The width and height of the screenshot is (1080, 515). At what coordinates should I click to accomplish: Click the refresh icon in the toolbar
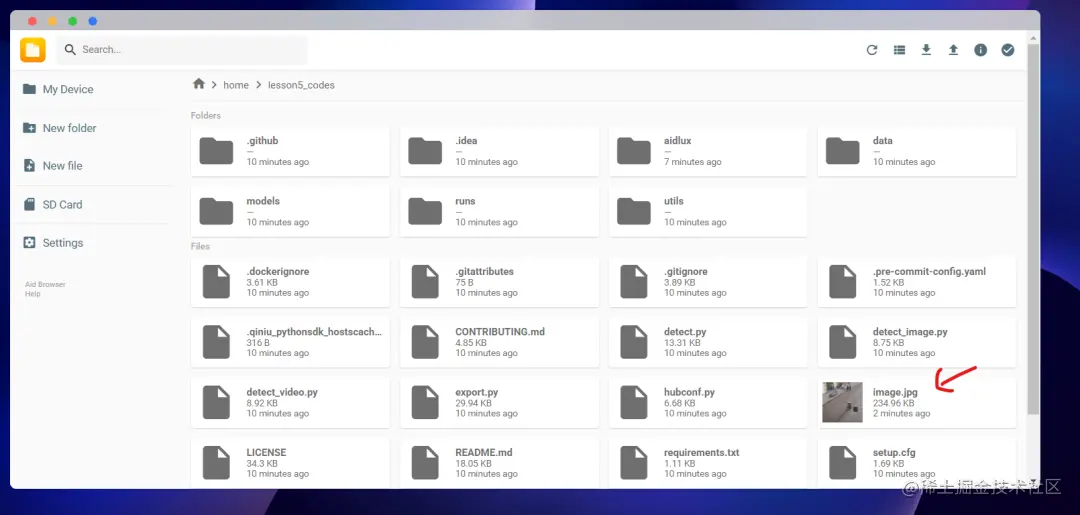(872, 50)
